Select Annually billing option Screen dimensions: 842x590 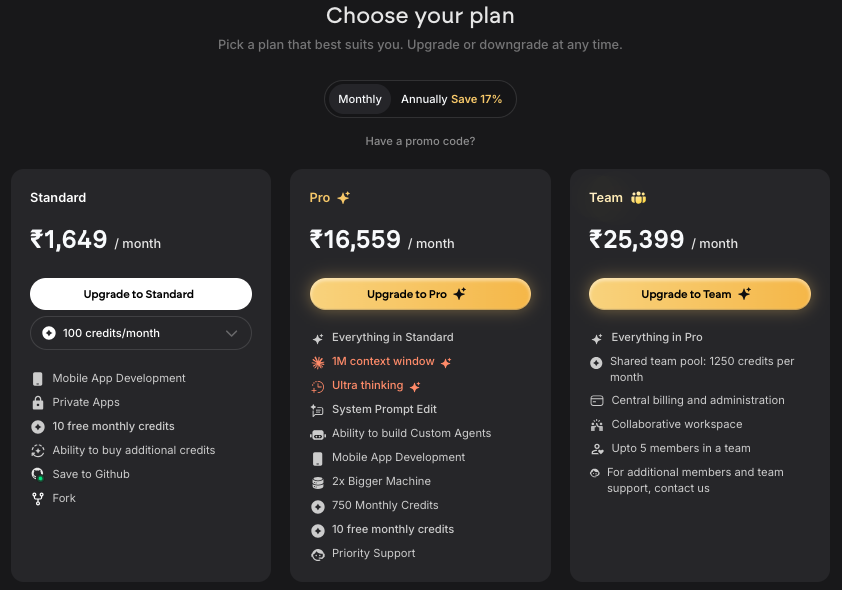[x=424, y=99]
